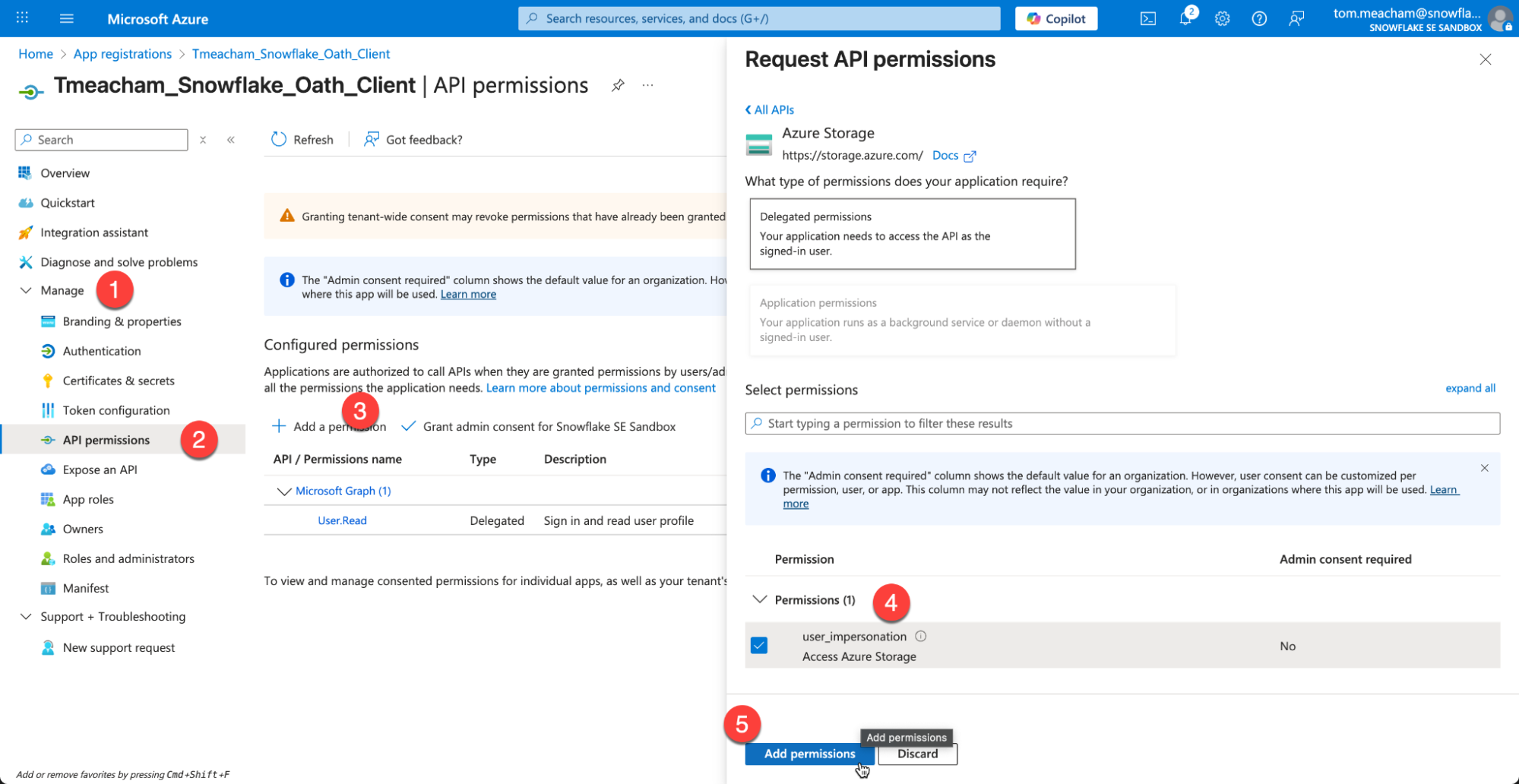Collapse the Permissions (1) group
Image resolution: width=1519 pixels, height=784 pixels.
759,599
